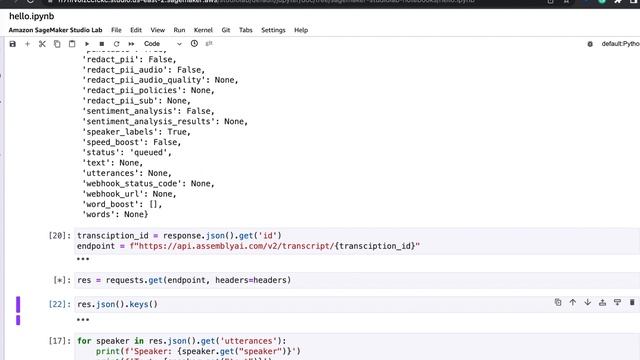Open the View menu

click(x=158, y=30)
